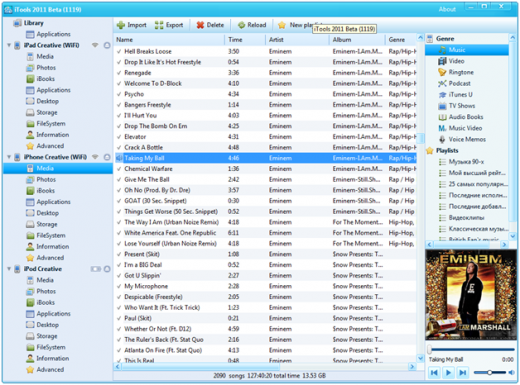This screenshot has width=520, height=385.
Task: Click the New playlist star icon
Action: [x=282, y=25]
